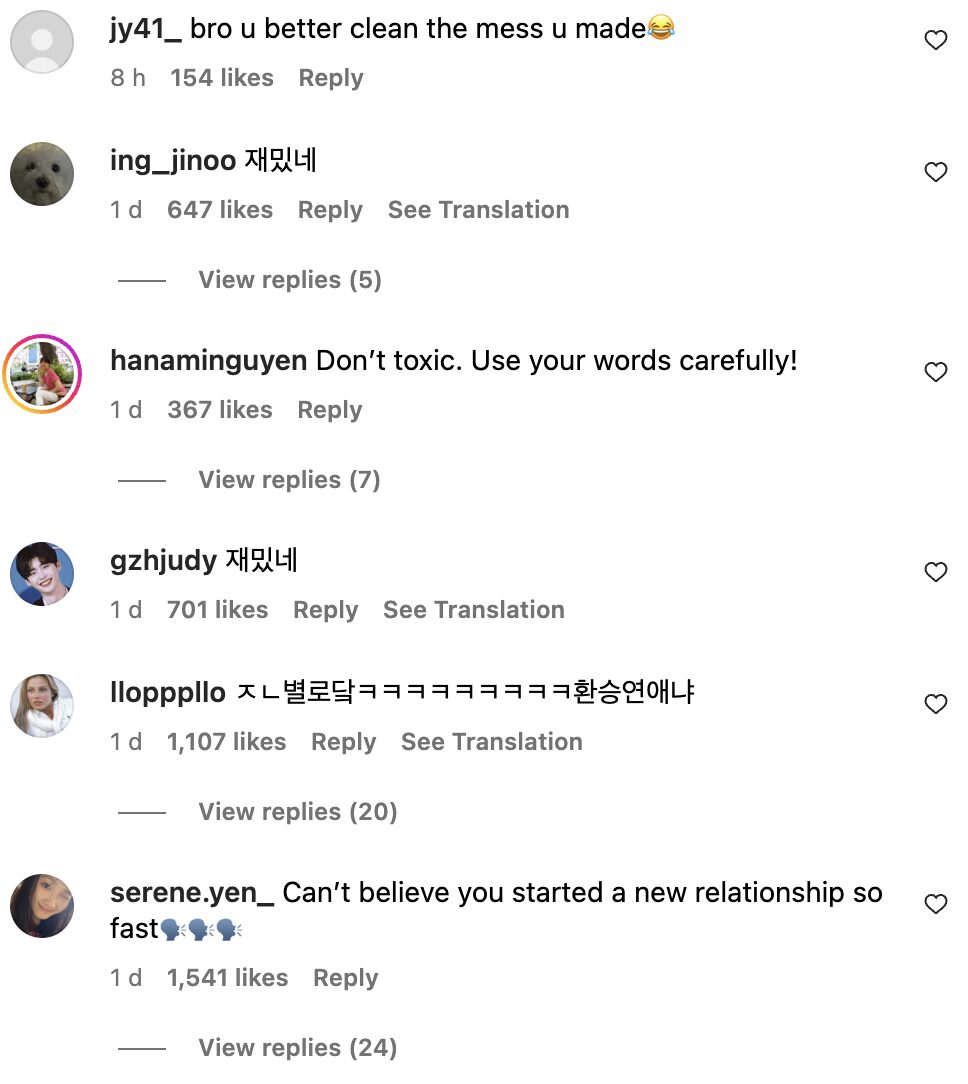Expand 24 replies under serene.yen_'s comment
968x1084 pixels.
click(297, 1048)
